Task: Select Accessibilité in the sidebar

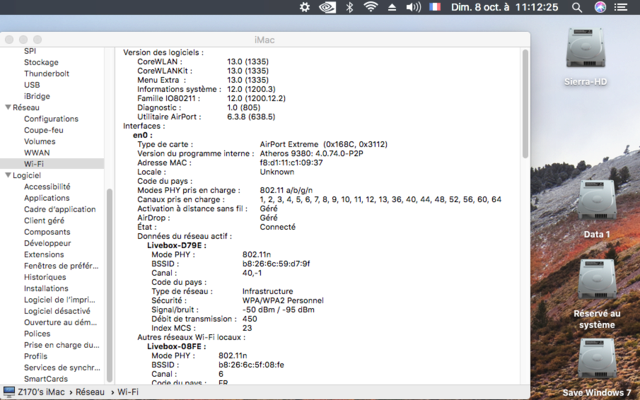Action: [x=47, y=187]
